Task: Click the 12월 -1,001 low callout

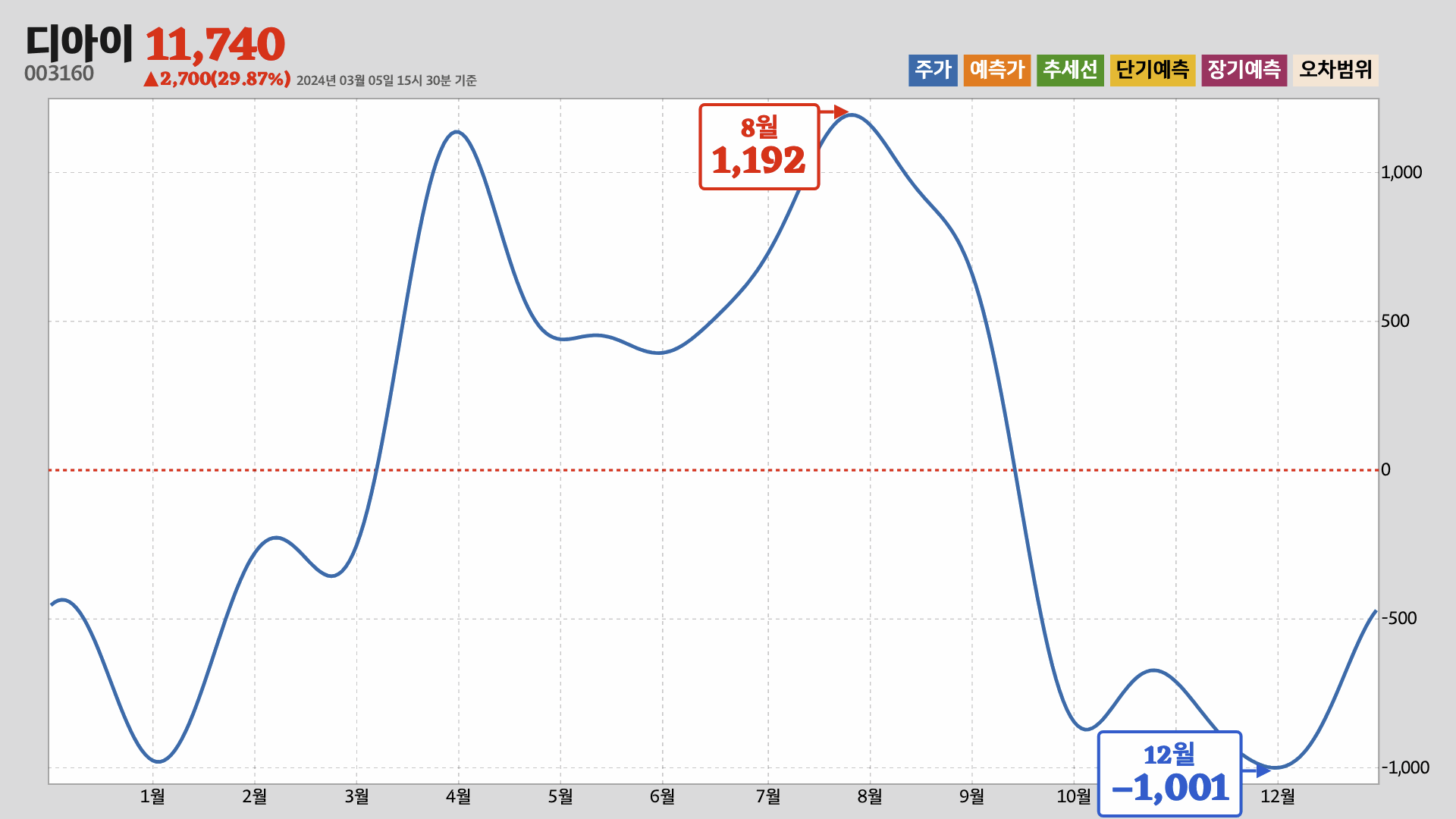Action: pos(1169,774)
